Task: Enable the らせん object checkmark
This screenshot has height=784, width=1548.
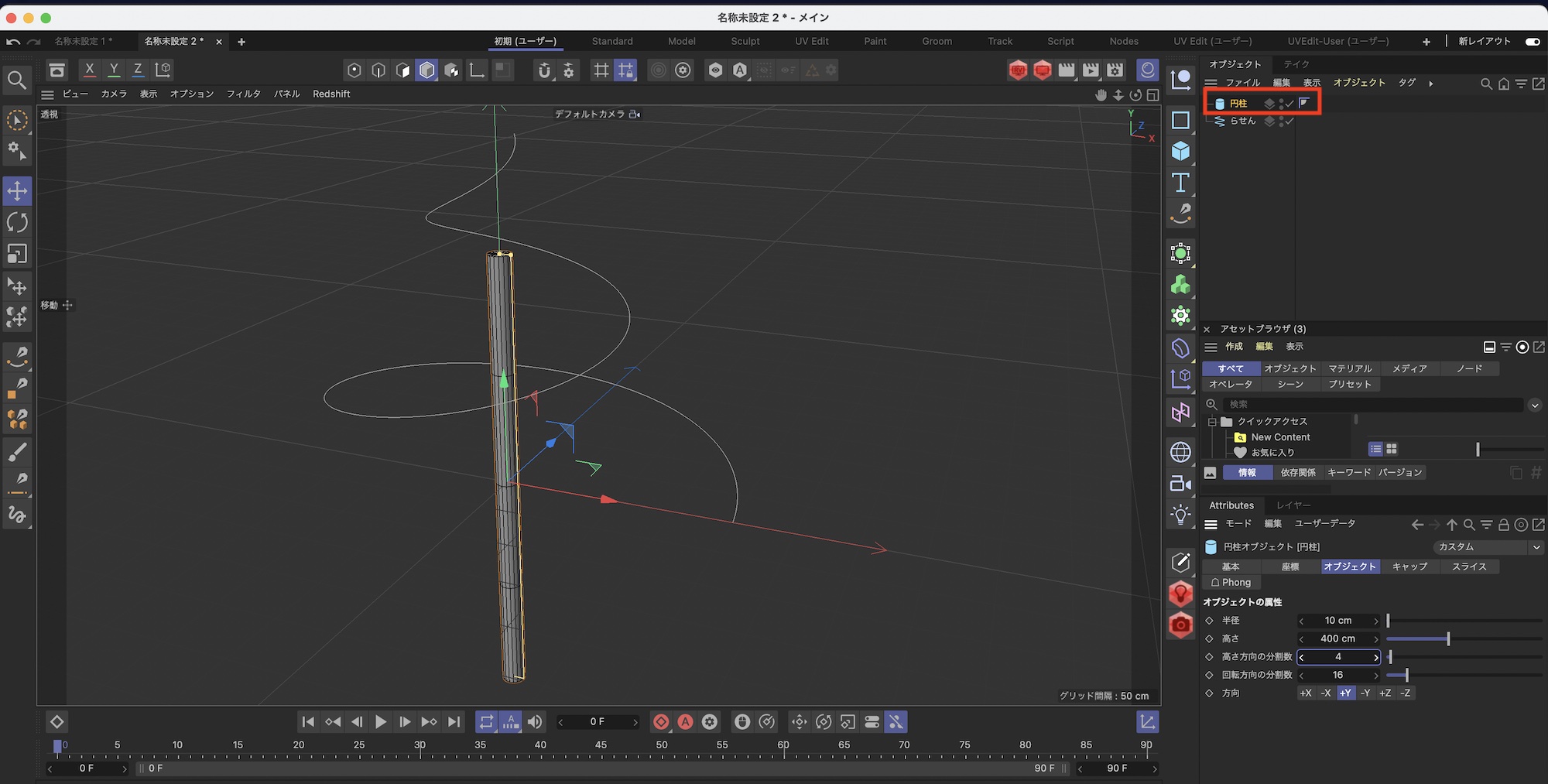Action: pos(1289,122)
